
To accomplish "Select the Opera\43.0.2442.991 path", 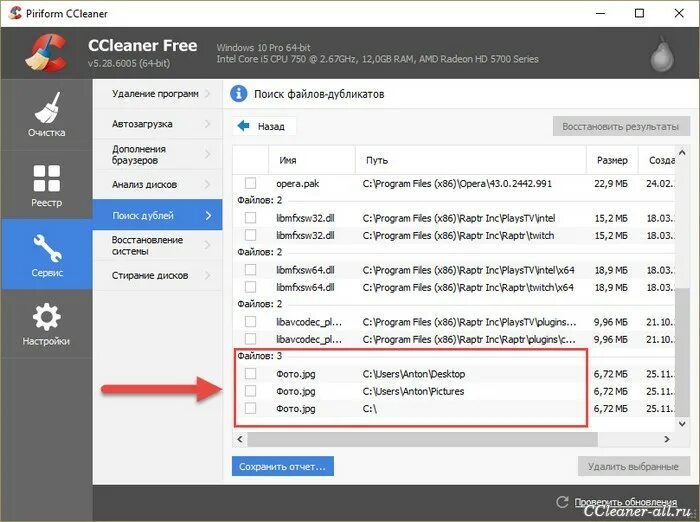I will pos(457,184).
